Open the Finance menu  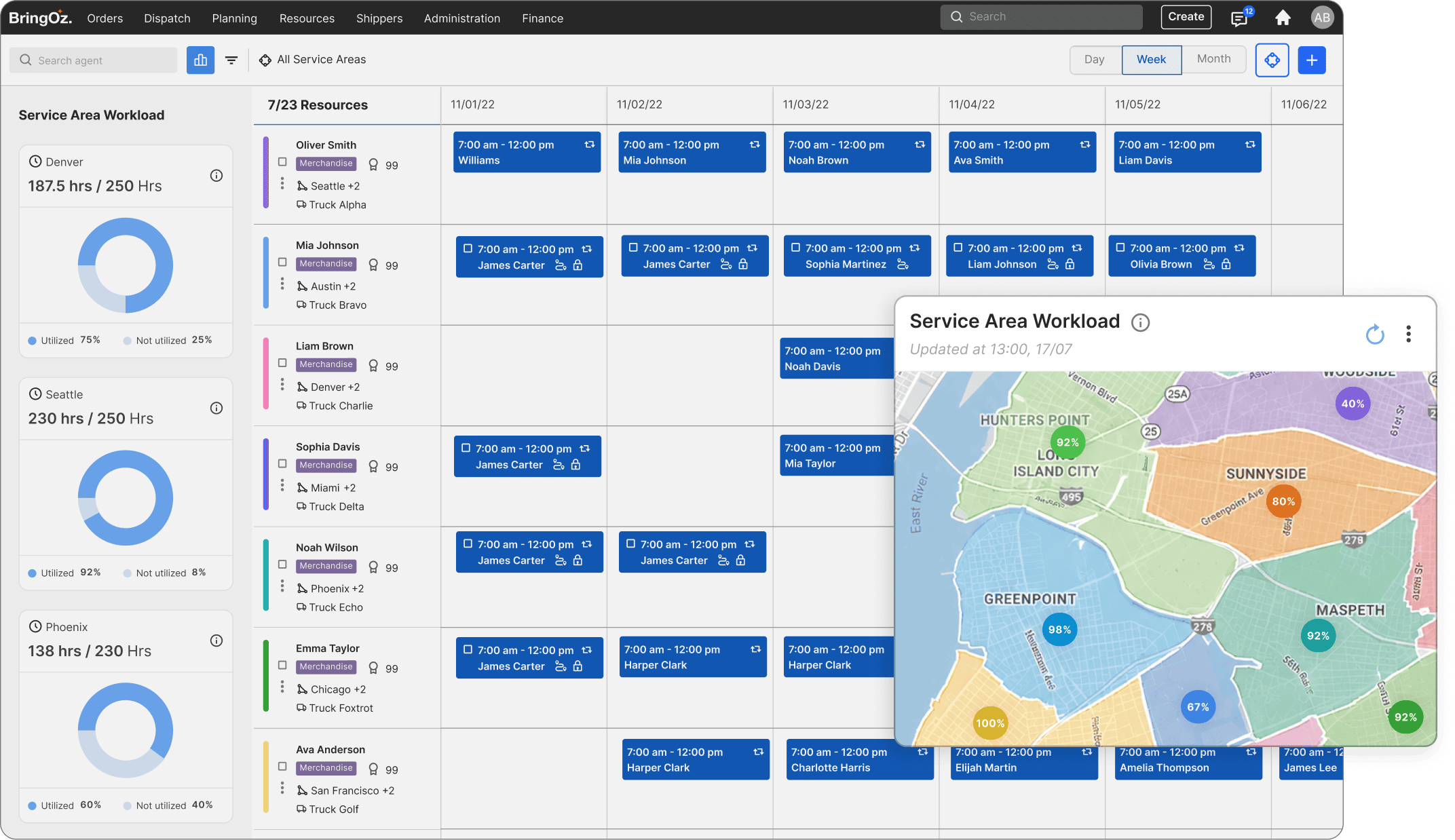point(542,18)
